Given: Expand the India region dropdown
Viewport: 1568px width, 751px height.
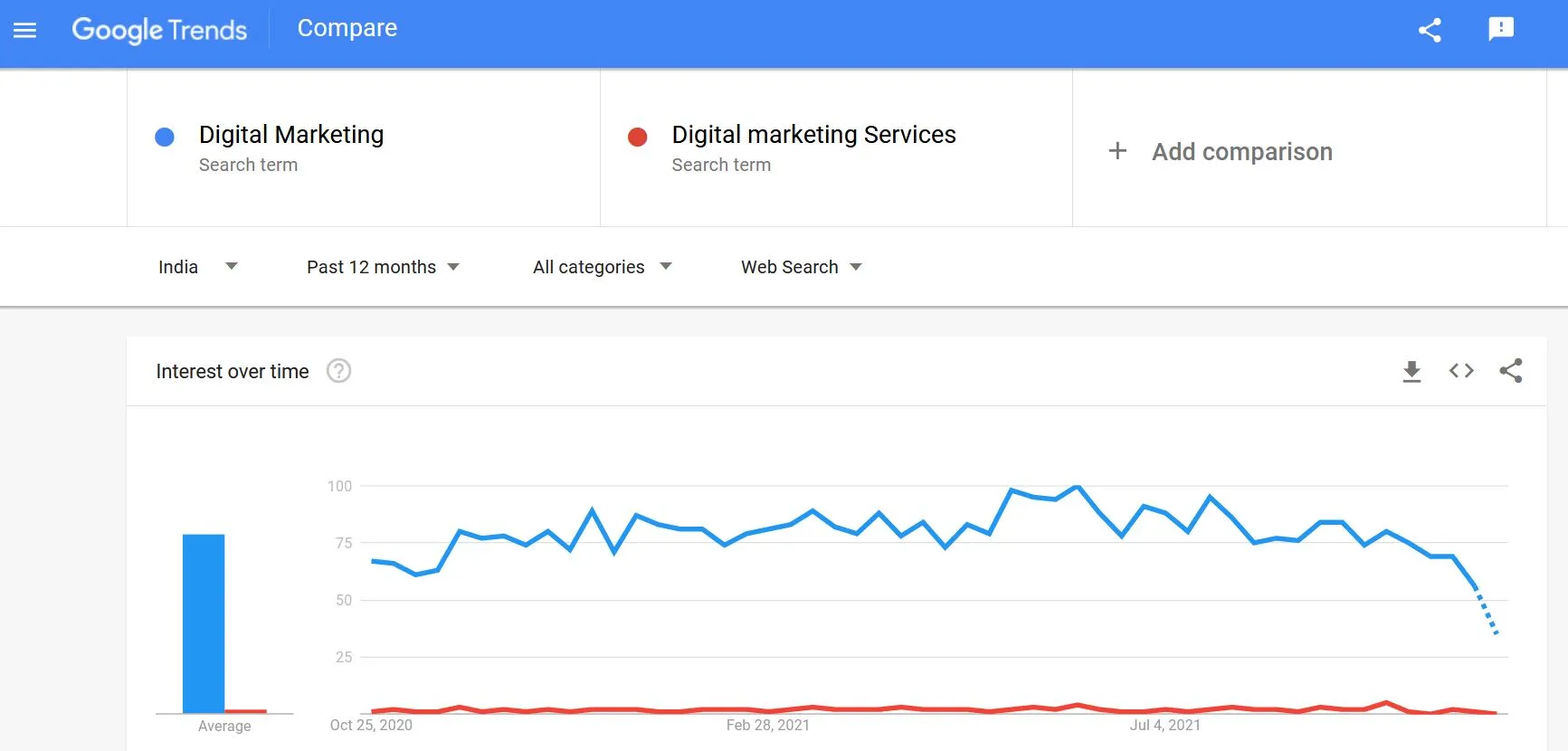Looking at the screenshot, I should point(197,267).
